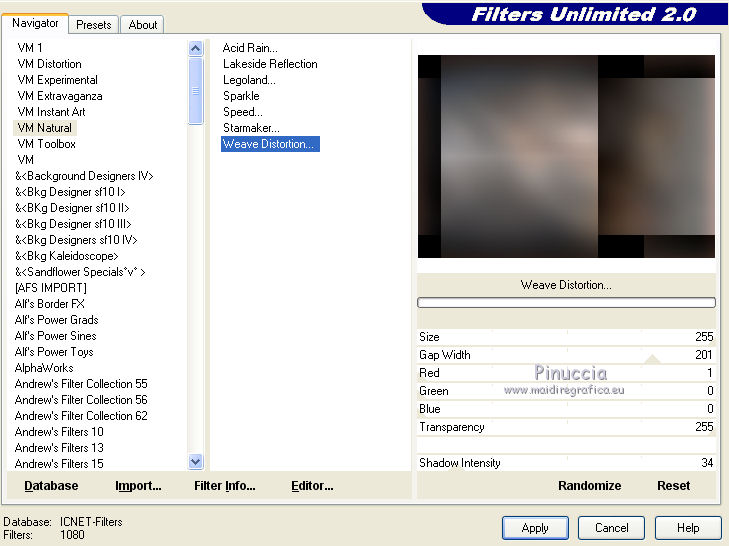Select the Starmaker... filter
This screenshot has height=546, width=729.
click(x=251, y=128)
